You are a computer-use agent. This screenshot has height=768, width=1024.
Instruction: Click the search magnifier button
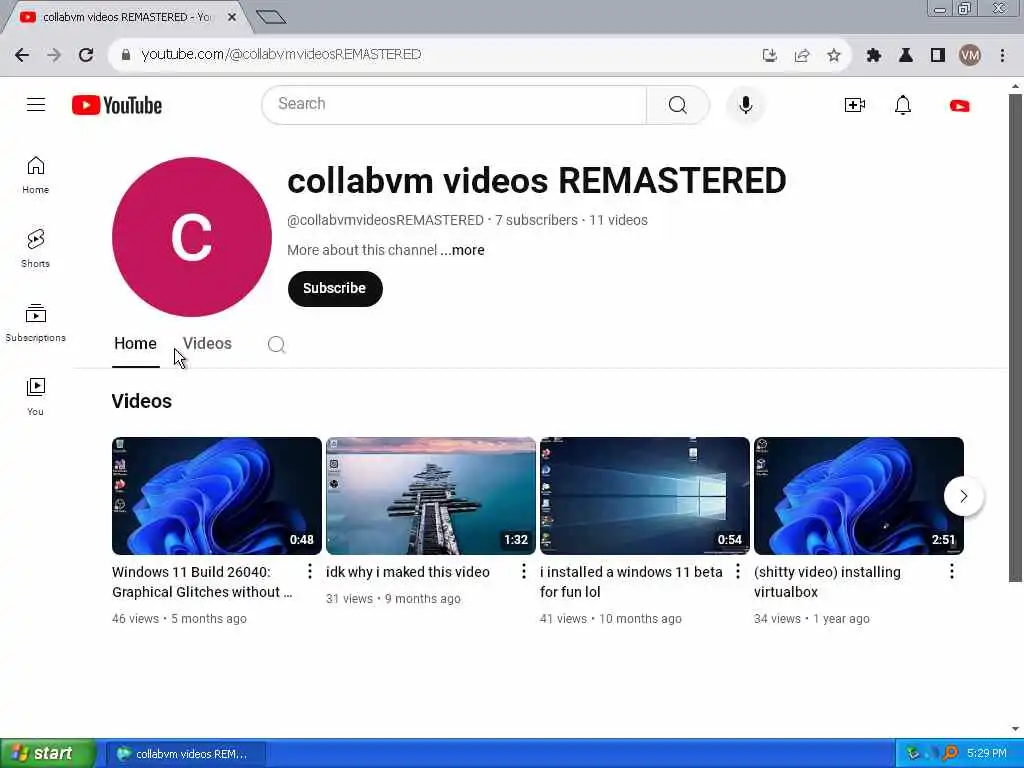tap(677, 104)
